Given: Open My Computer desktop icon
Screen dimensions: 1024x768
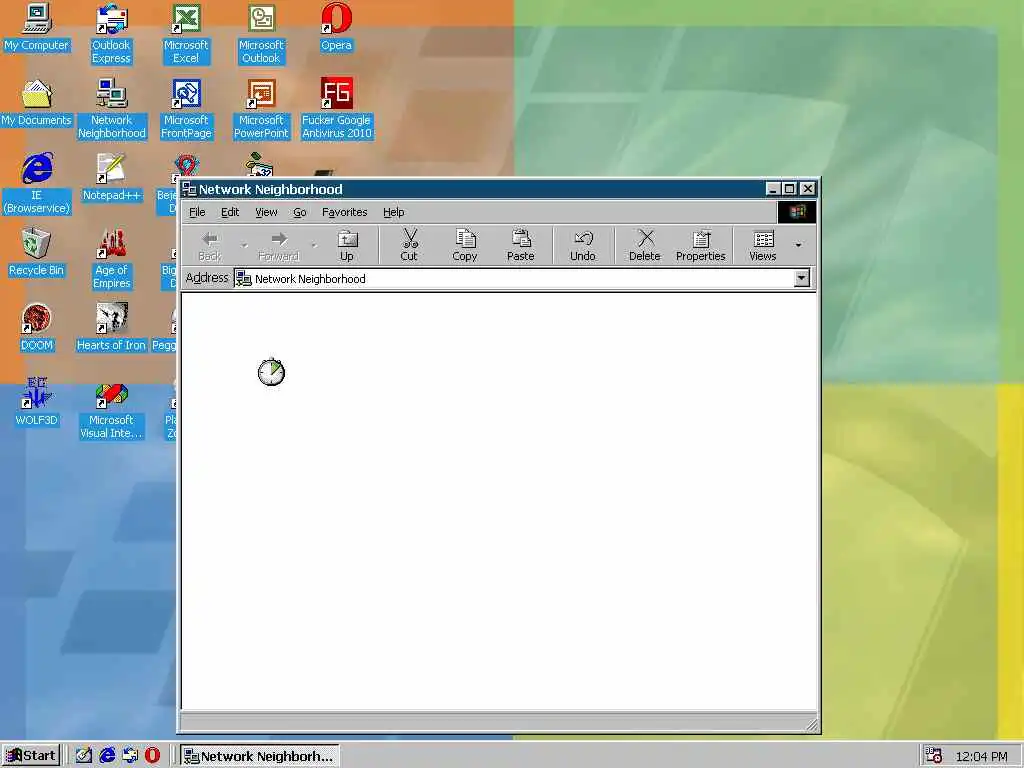Looking at the screenshot, I should click(36, 29).
